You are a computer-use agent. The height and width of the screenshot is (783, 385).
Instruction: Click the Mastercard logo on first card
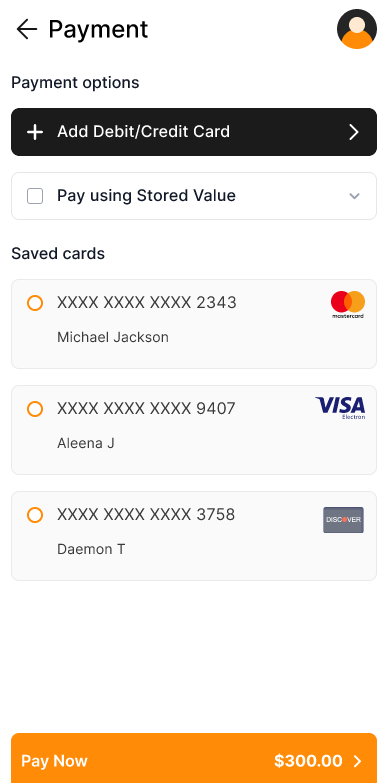coord(348,305)
